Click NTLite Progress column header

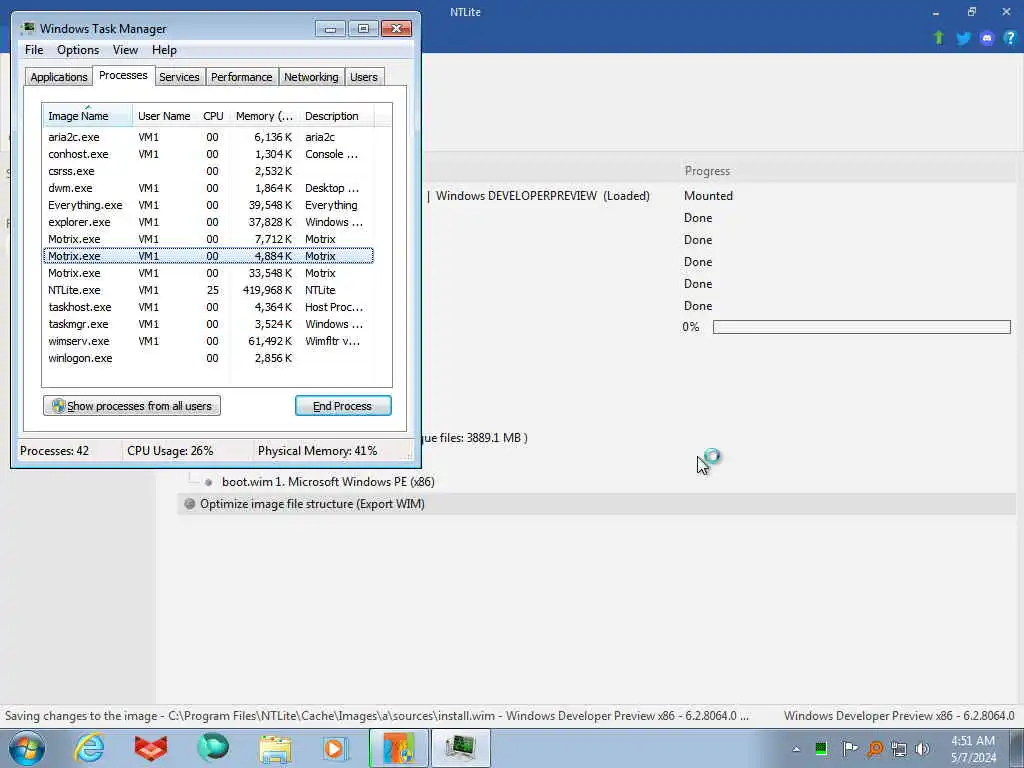coord(707,171)
